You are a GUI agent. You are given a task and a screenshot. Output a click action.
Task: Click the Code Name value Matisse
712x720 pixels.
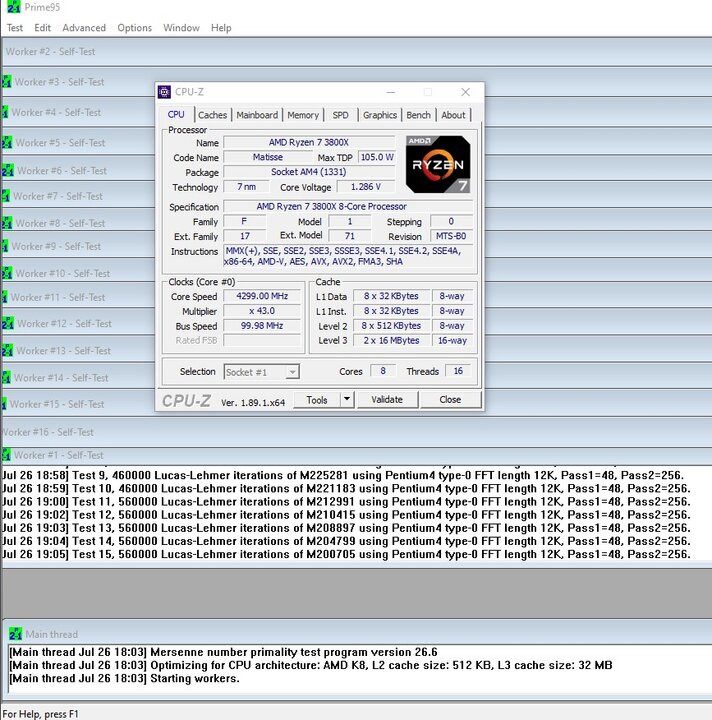click(268, 157)
